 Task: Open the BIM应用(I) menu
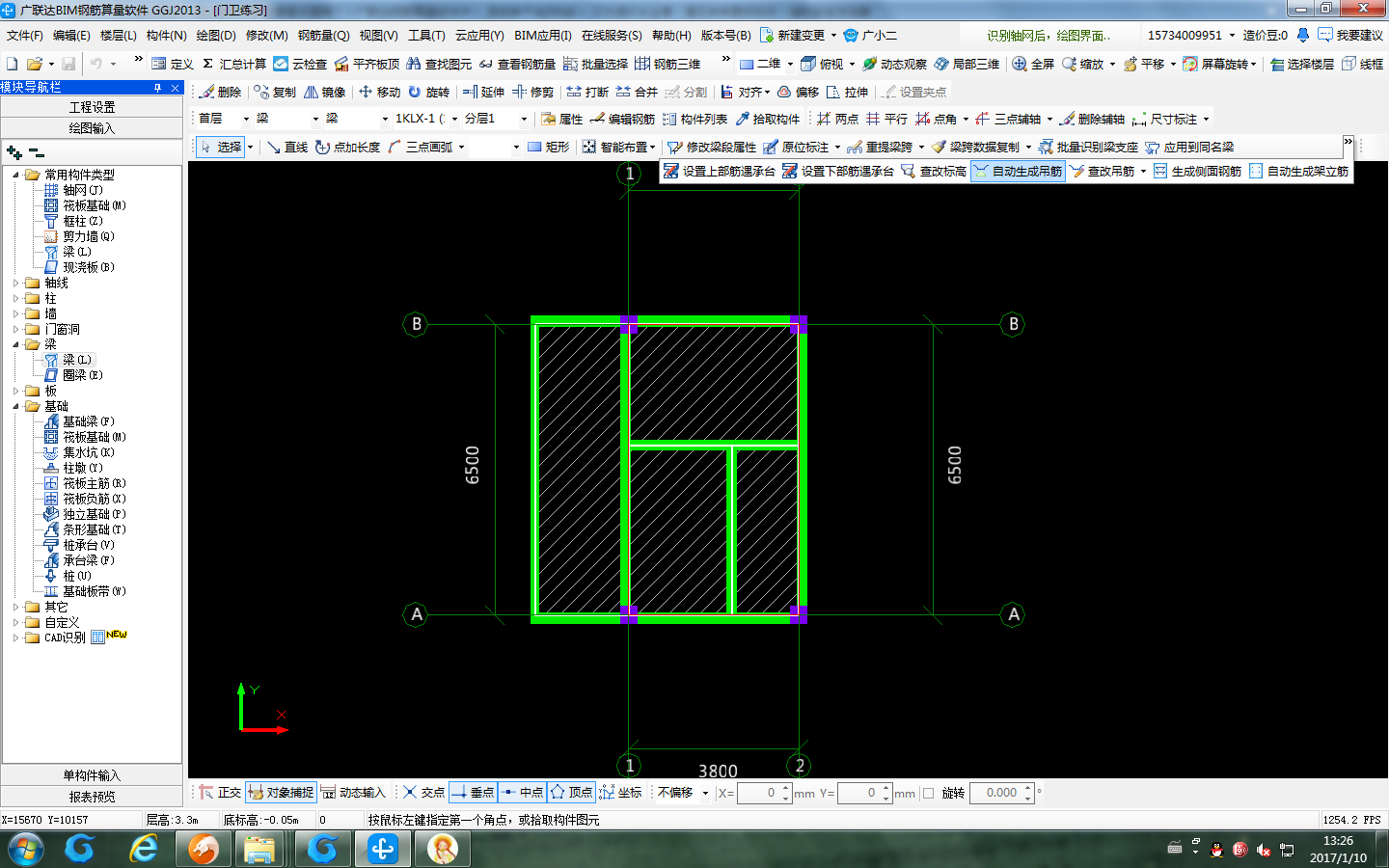(x=543, y=35)
